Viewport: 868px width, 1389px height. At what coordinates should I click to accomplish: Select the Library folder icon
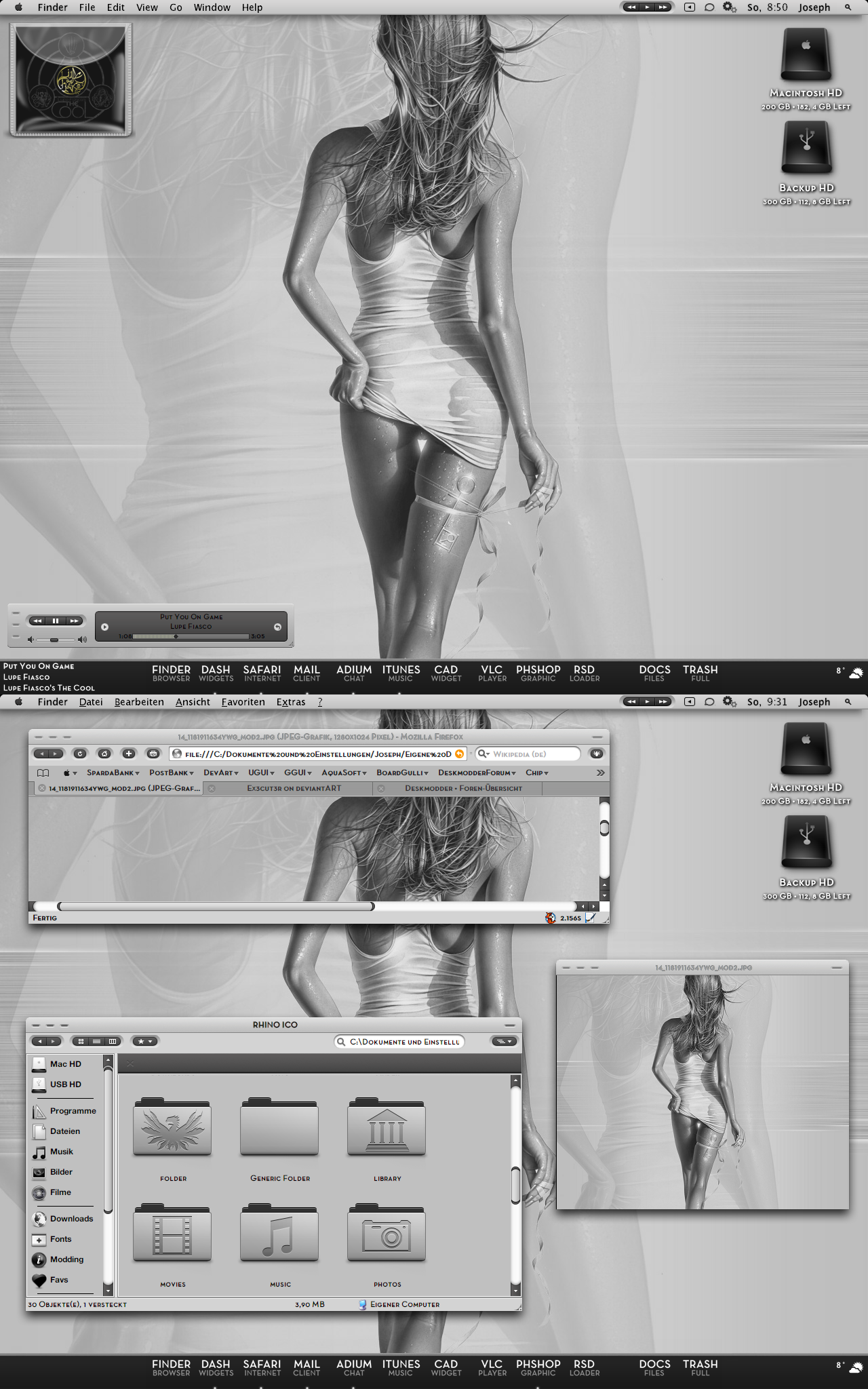coord(387,1127)
